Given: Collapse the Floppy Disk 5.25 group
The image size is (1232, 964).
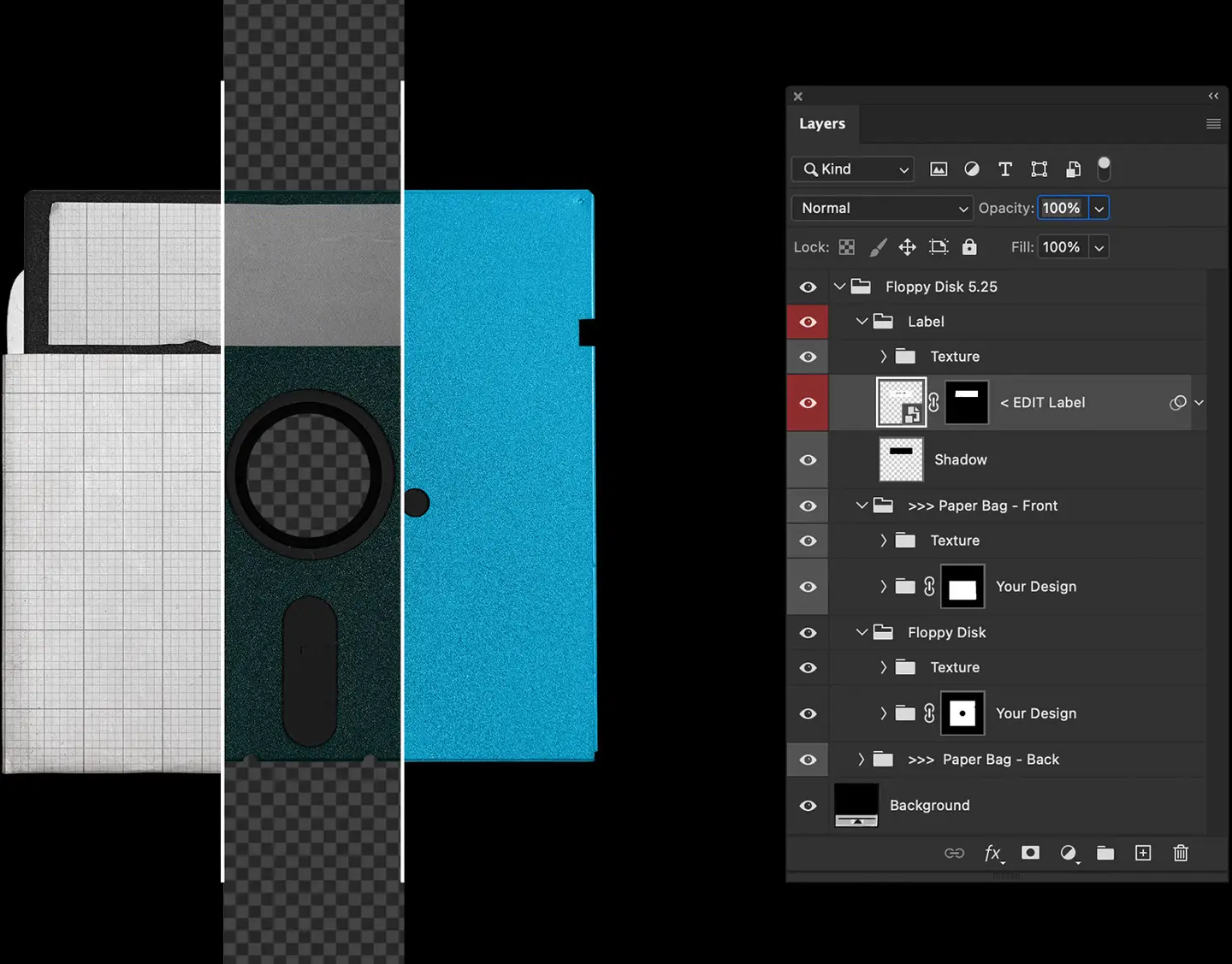Looking at the screenshot, I should [x=839, y=287].
